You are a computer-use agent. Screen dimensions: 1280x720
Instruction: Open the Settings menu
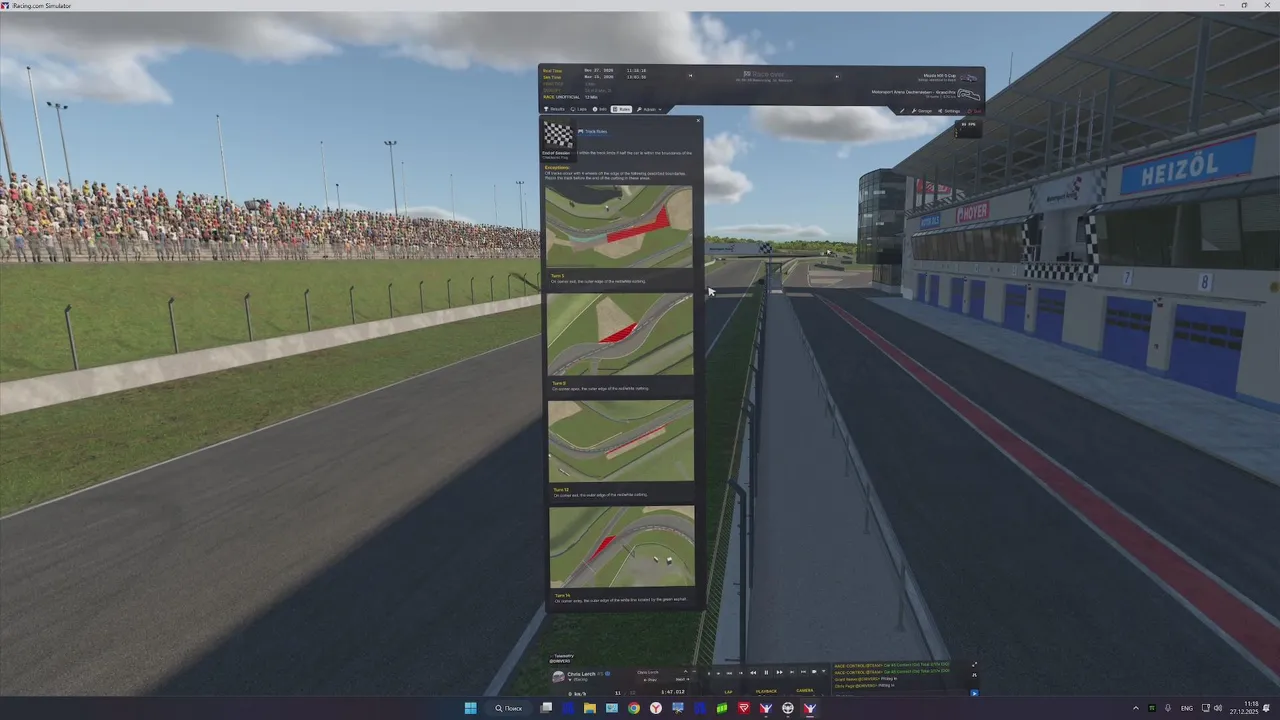tap(949, 111)
